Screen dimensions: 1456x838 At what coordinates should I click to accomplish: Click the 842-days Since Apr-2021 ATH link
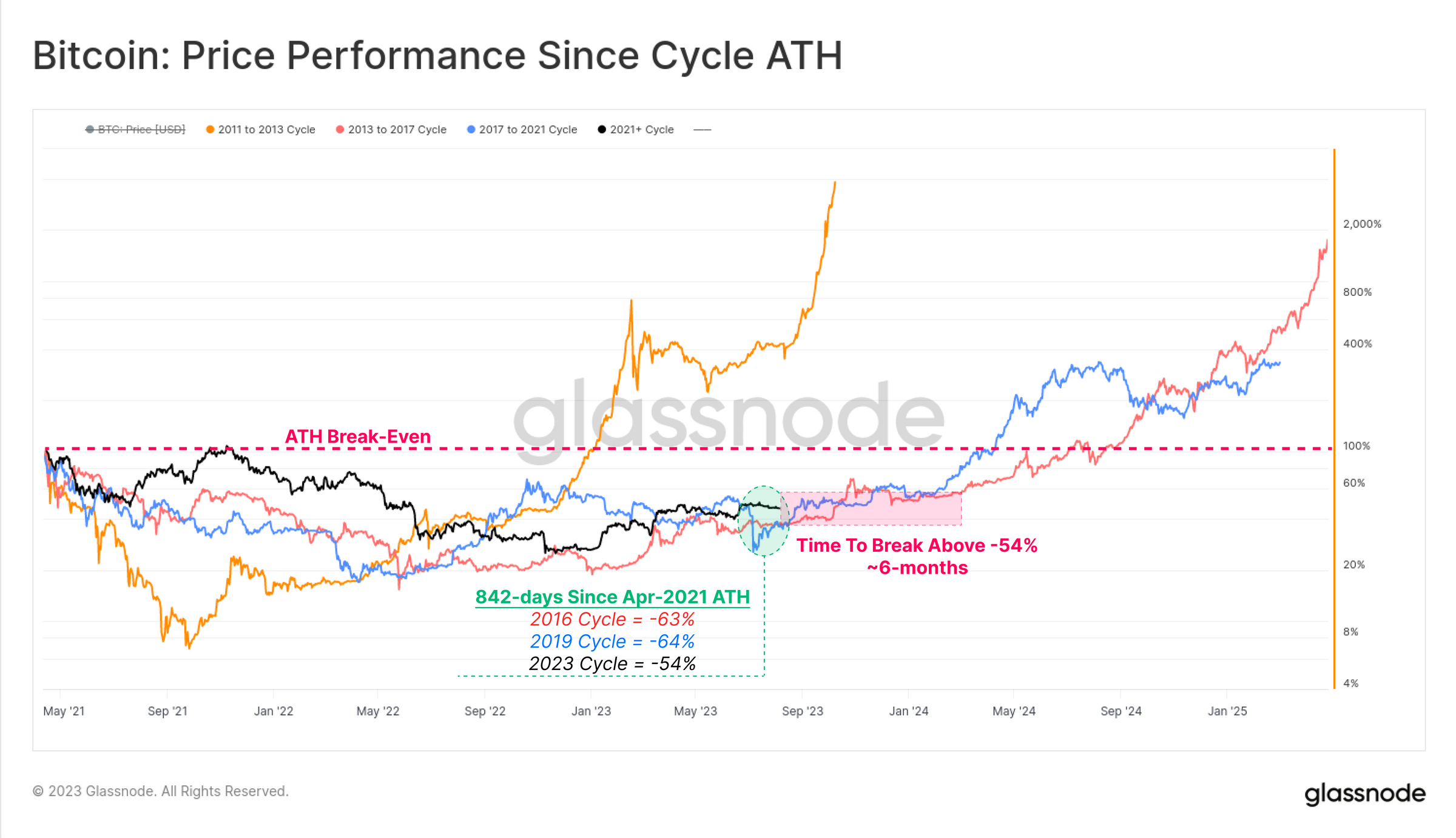point(612,597)
